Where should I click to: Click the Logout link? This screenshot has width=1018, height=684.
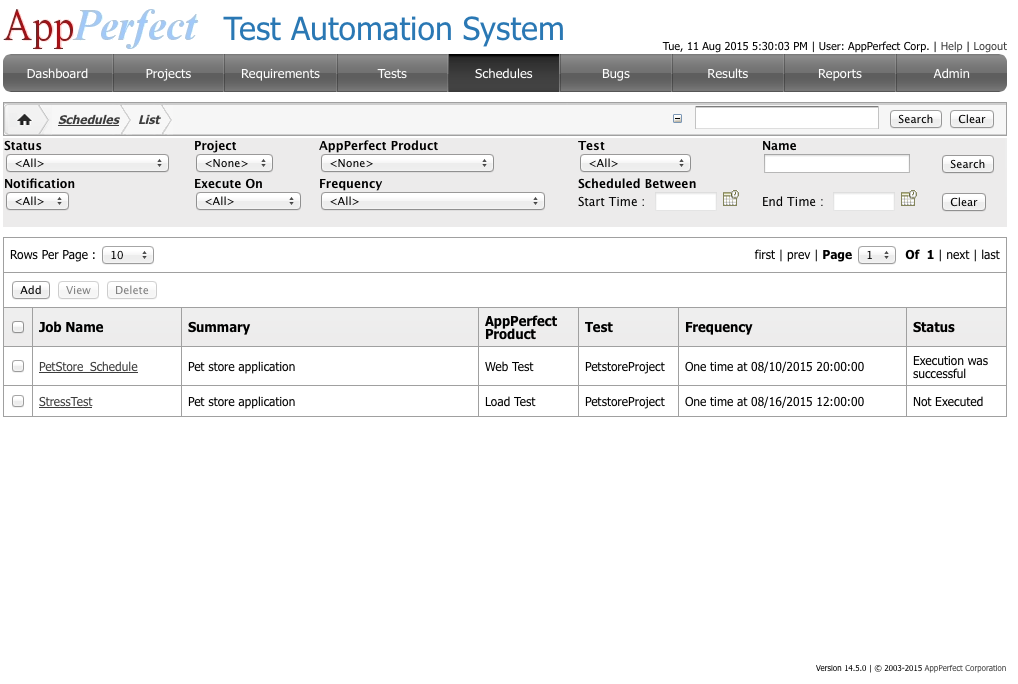(989, 46)
